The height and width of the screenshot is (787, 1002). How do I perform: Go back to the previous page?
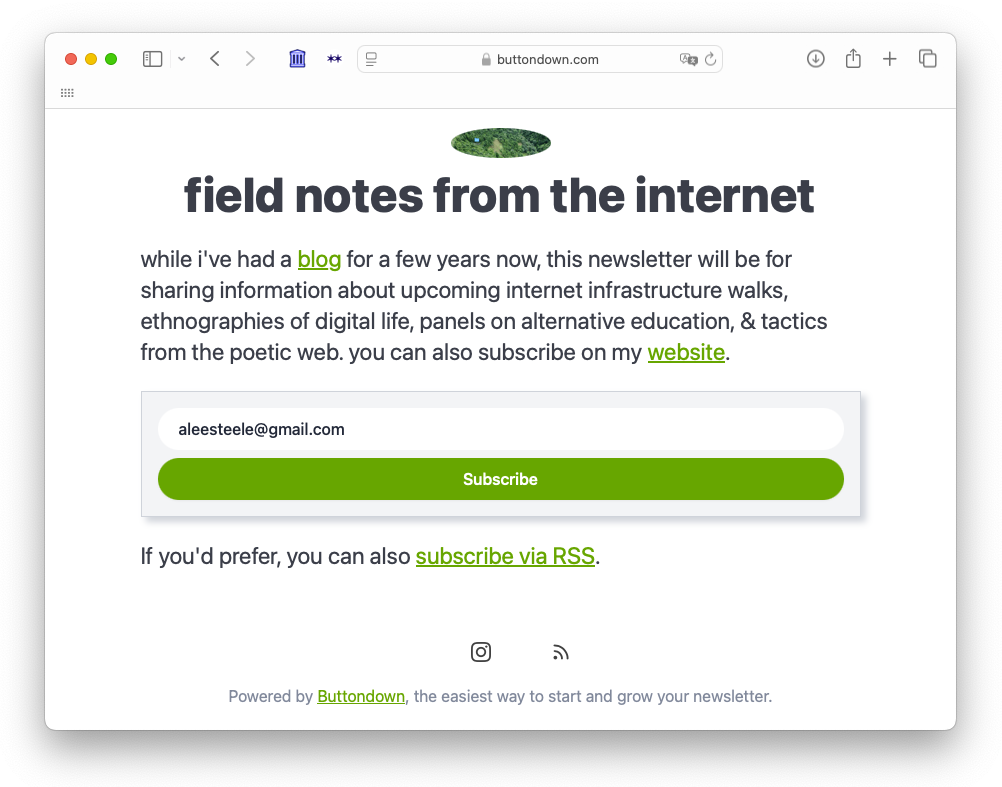(x=215, y=60)
